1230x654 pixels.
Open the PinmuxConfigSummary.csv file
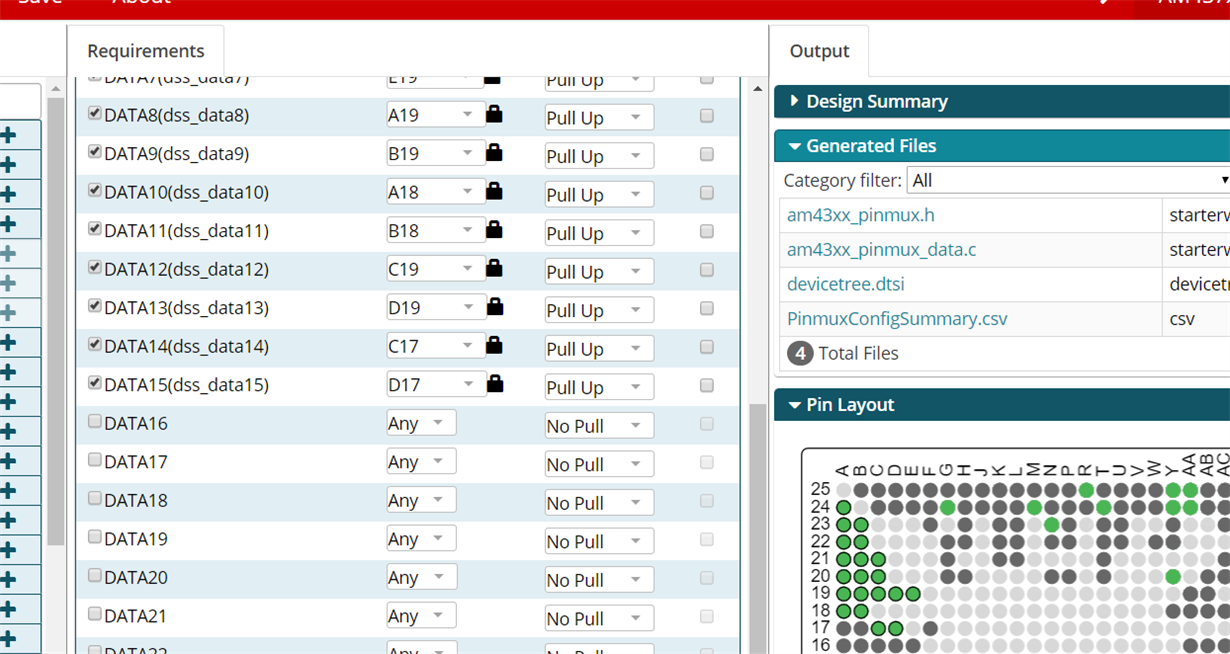coord(897,319)
